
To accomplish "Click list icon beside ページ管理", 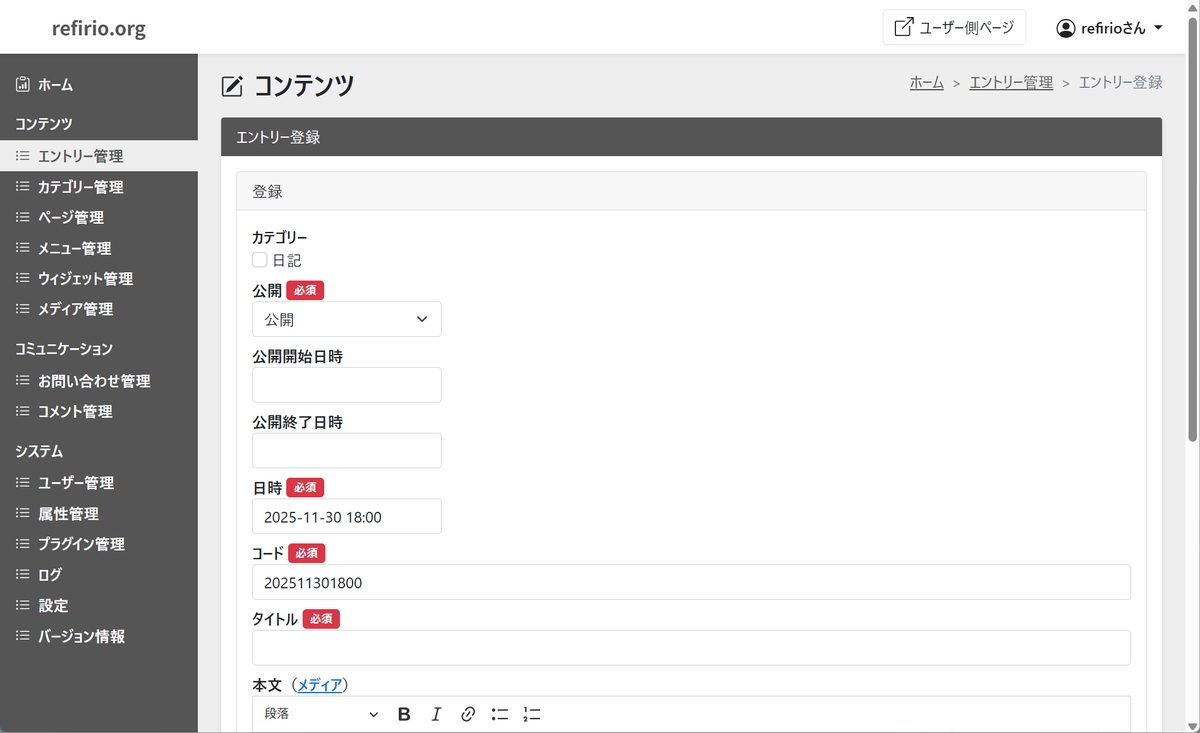I will pos(23,217).
